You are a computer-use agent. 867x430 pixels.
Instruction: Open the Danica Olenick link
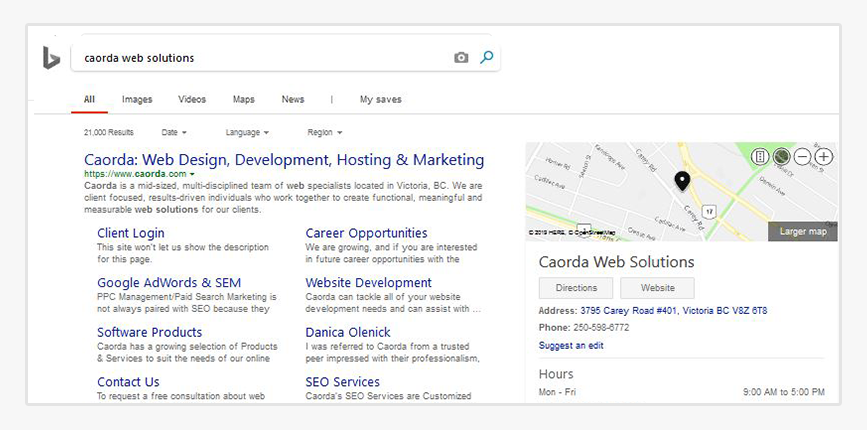348,332
